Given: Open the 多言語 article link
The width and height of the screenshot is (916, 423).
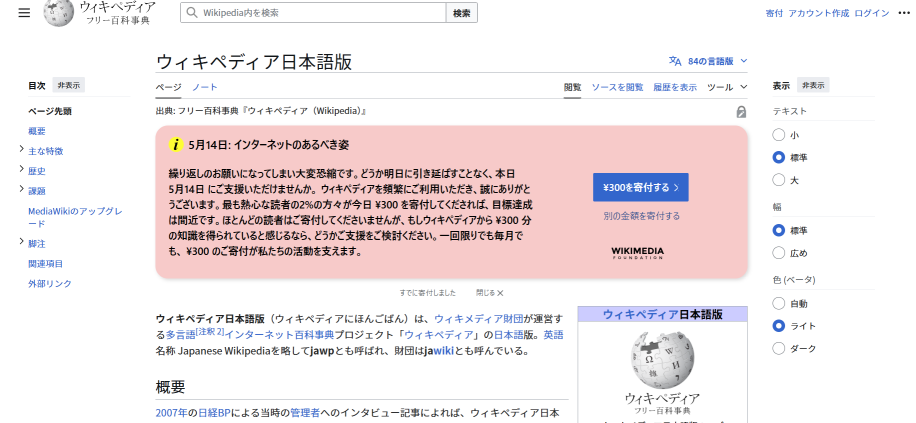Looking at the screenshot, I should click(x=180, y=335).
